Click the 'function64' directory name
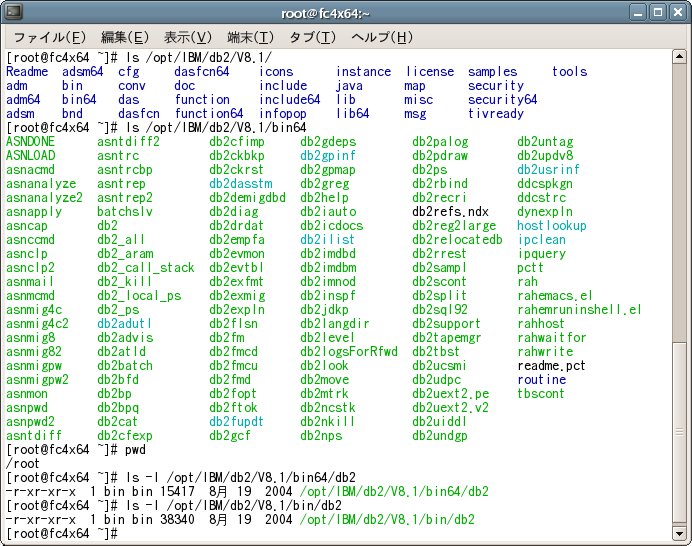This screenshot has height=546, width=692. pyautogui.click(x=209, y=113)
